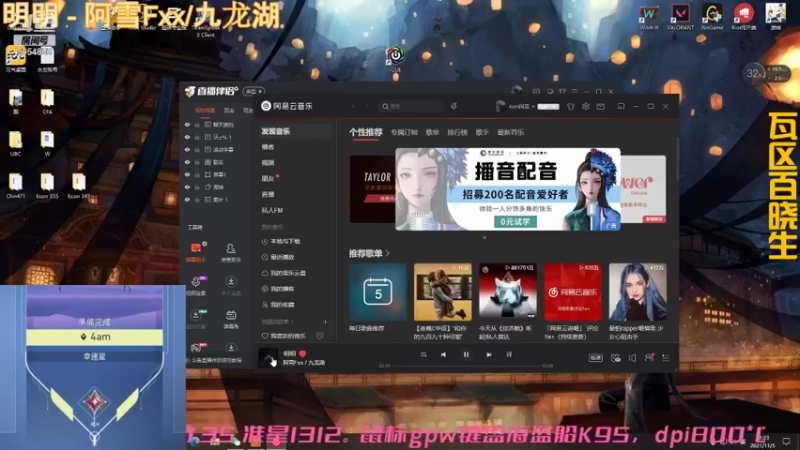Unlike the song 明明 via red heart
Screen dimensions: 800x450
pos(303,353)
